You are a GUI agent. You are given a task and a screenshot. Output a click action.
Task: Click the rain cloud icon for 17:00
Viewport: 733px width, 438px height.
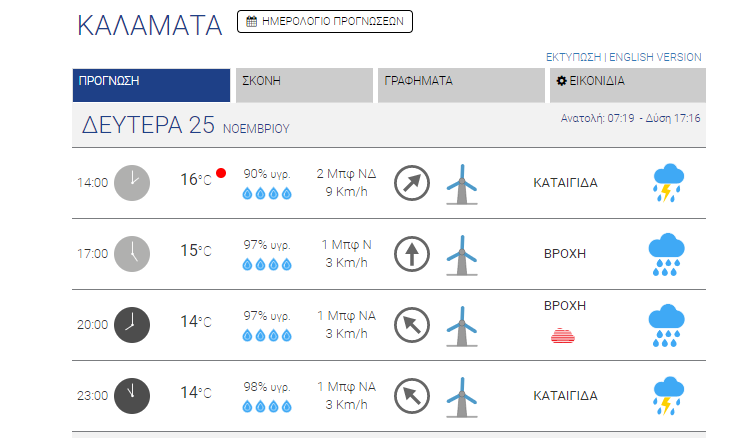[x=666, y=254]
